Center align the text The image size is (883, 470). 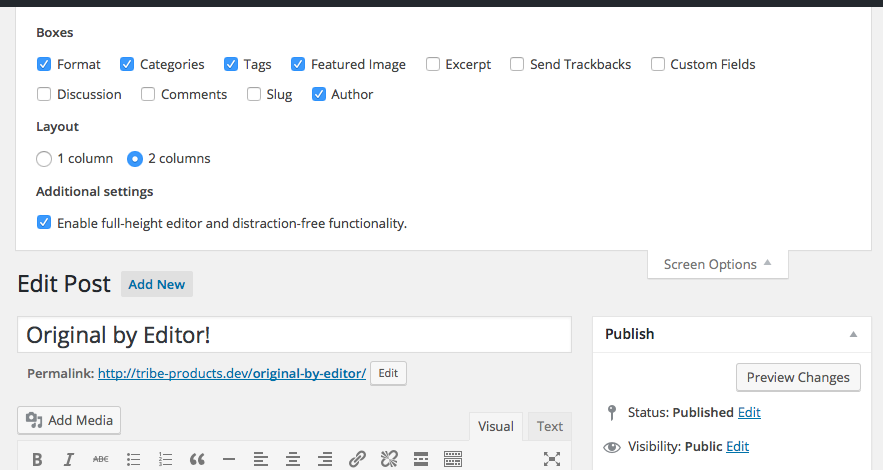coord(293,459)
